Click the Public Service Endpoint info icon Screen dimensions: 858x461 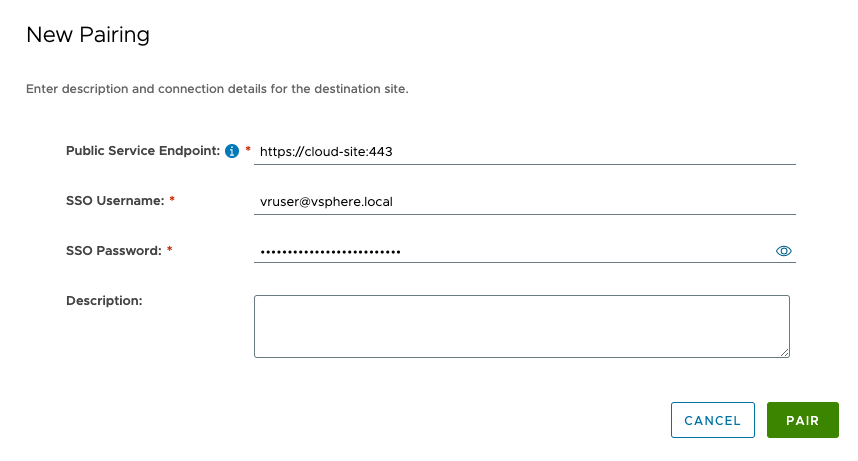tap(232, 151)
